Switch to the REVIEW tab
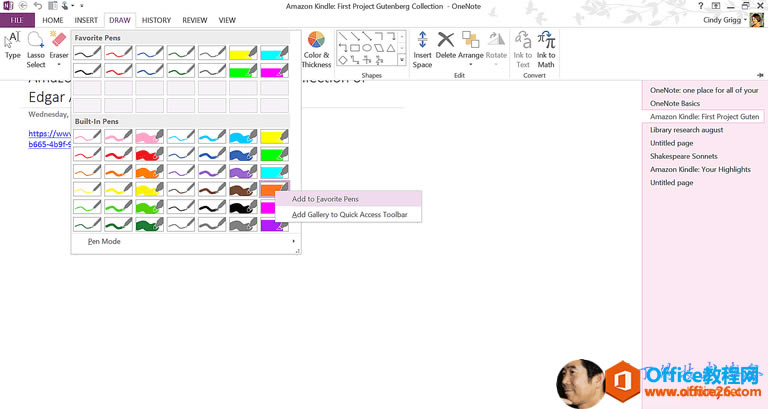Viewport: 768px width, 409px height. (x=194, y=20)
